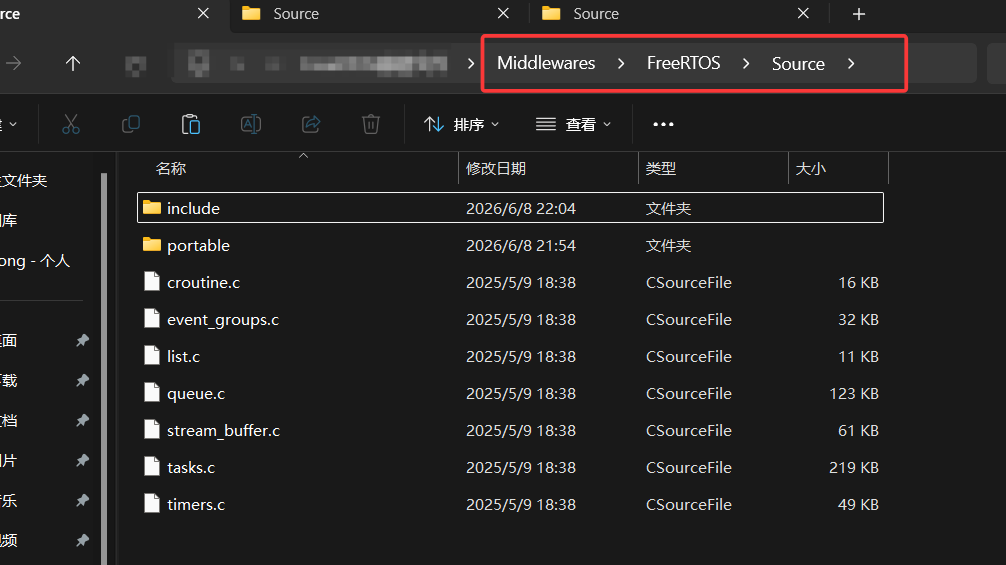Open the 查看 view dropdown
1006x565 pixels.
click(x=573, y=124)
